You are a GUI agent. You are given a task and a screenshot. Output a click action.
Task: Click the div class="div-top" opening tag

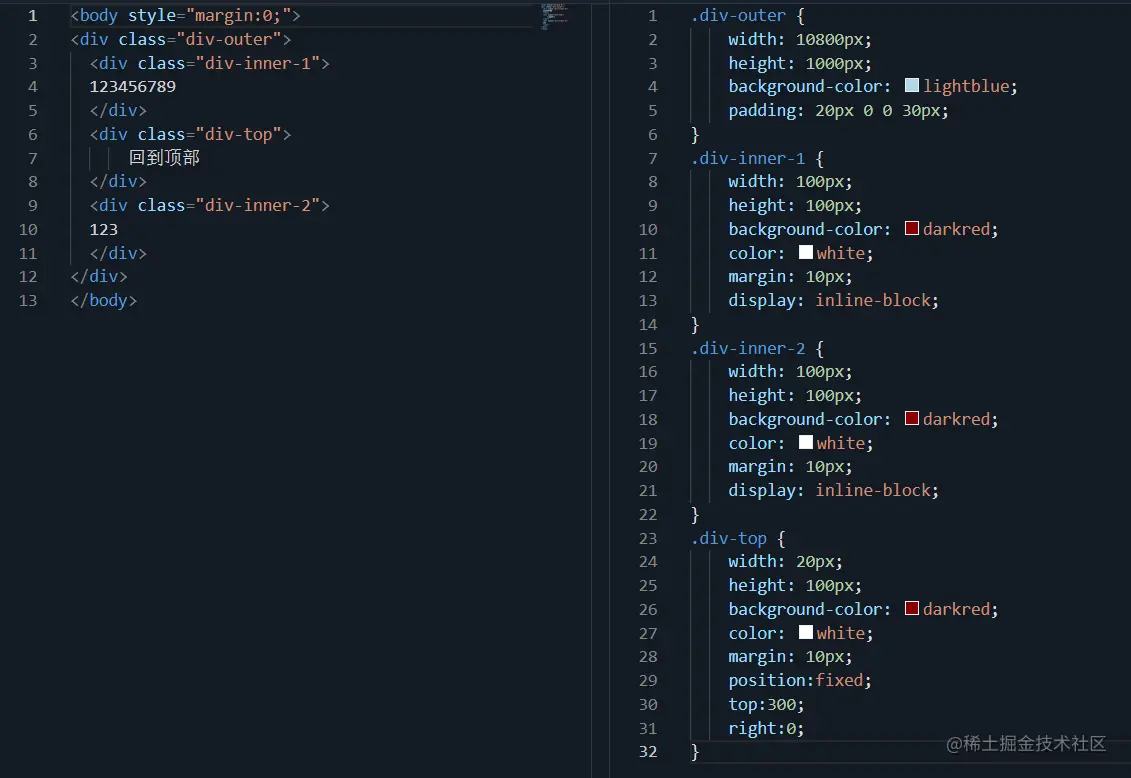pos(190,134)
